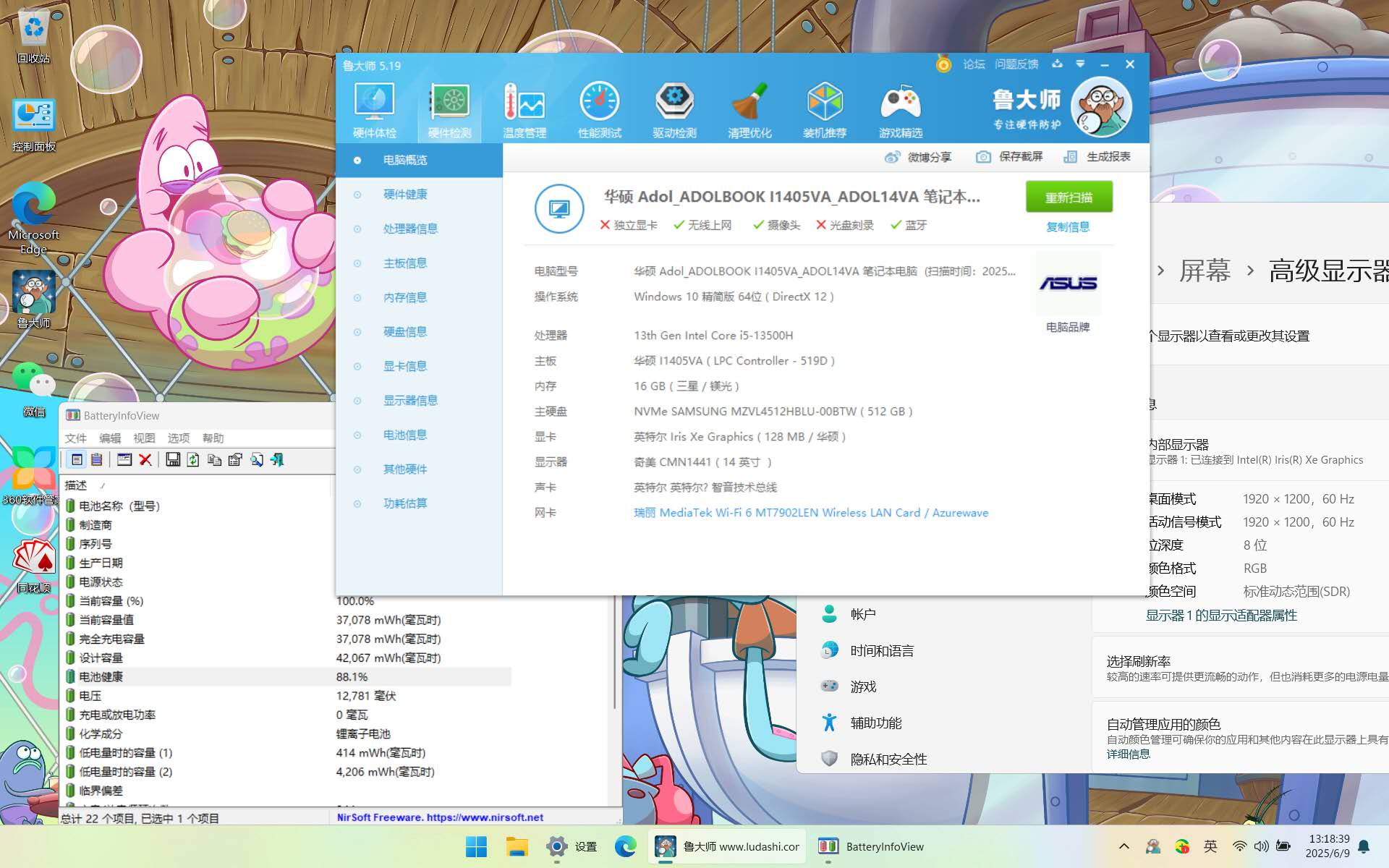Screen dimensions: 1389x868
Task: Open 游戏精选 gamepad icon
Action: coord(900,110)
